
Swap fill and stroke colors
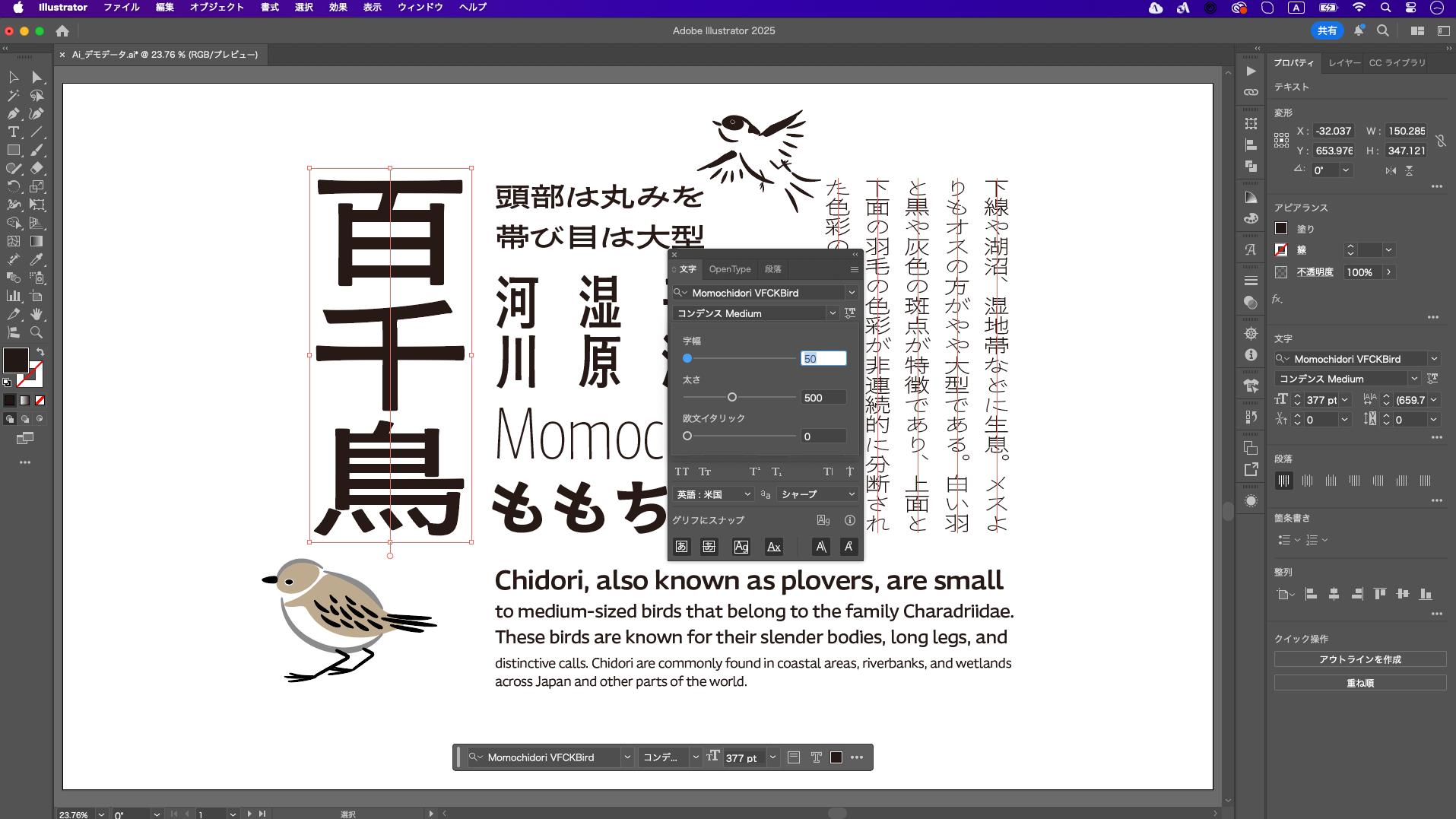[40, 352]
